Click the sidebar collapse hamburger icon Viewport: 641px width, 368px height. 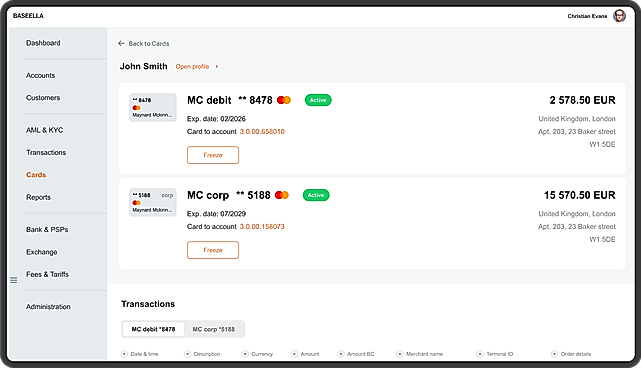click(x=14, y=280)
